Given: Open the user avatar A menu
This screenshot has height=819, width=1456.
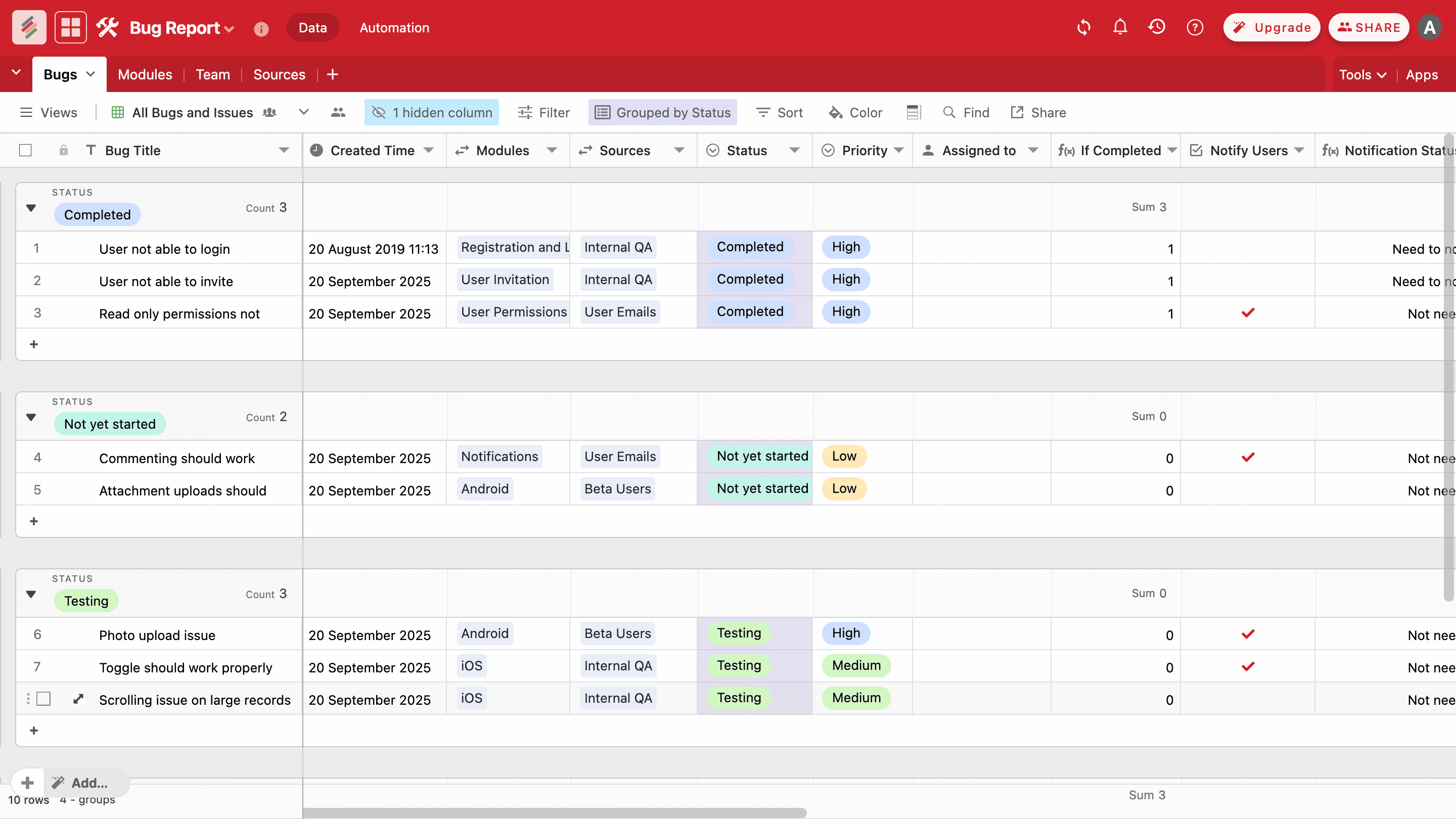Looking at the screenshot, I should 1429,27.
